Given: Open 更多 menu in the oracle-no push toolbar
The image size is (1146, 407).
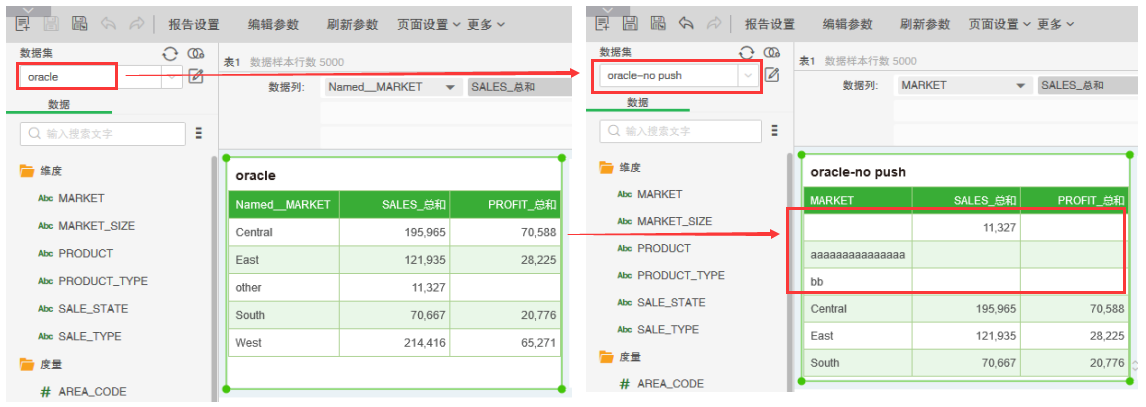Looking at the screenshot, I should tap(1055, 24).
